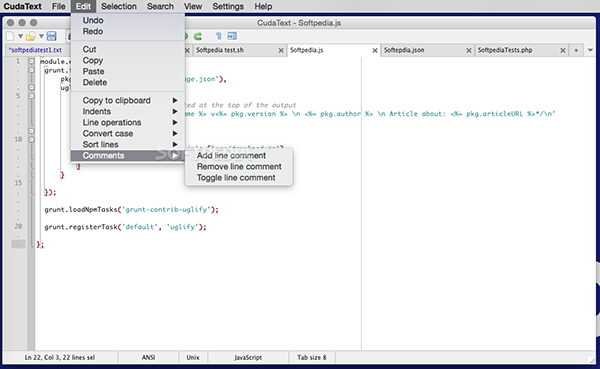Click the green redo arrow icon

[197, 36]
